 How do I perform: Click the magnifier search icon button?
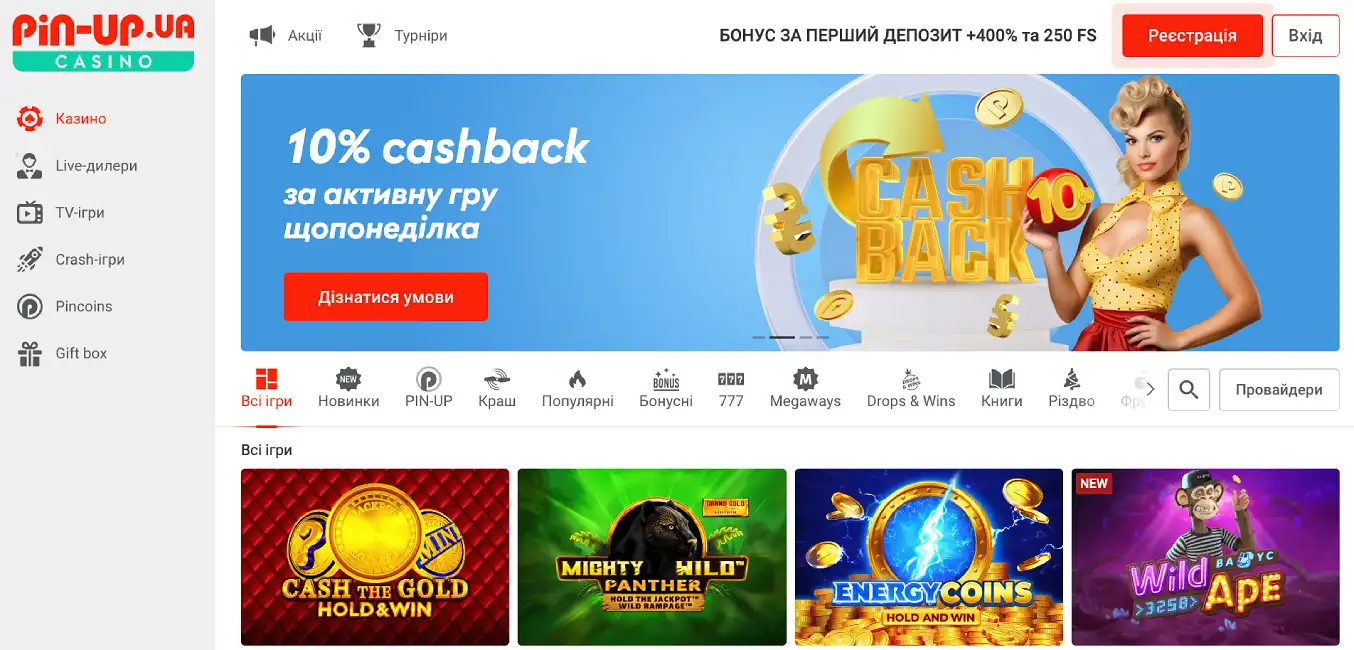(x=1189, y=390)
